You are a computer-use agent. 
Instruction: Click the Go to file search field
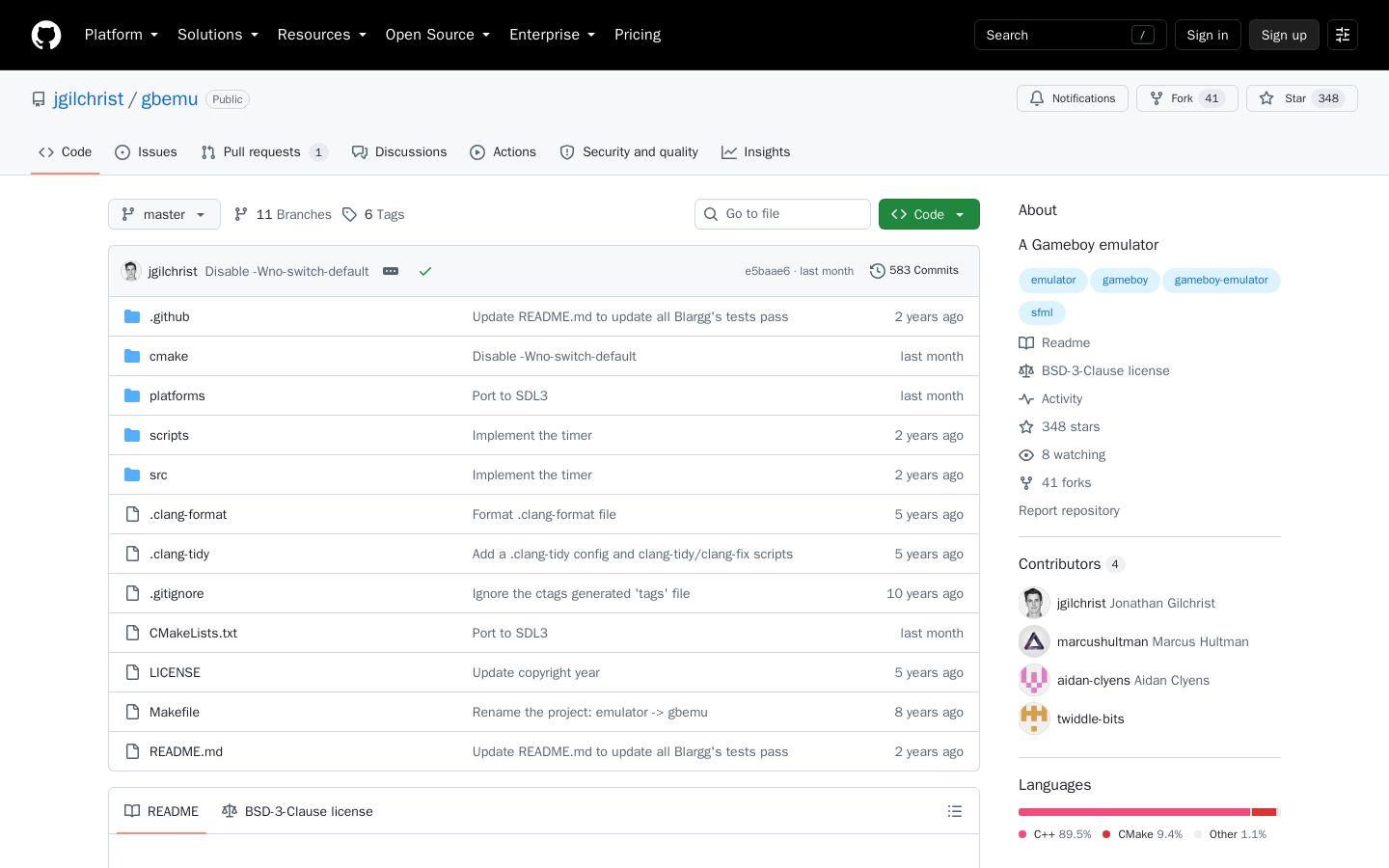[782, 214]
